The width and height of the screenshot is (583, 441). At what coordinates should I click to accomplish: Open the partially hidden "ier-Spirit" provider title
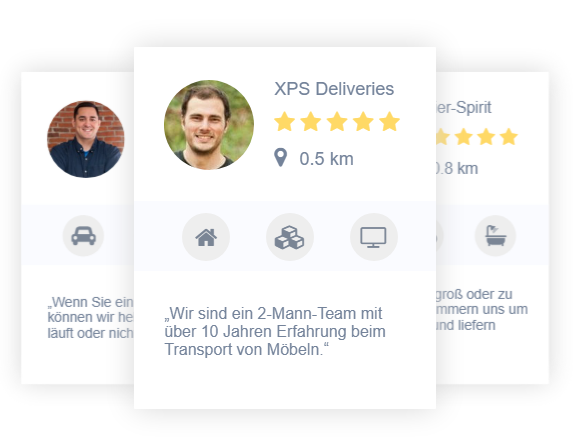coord(464,107)
